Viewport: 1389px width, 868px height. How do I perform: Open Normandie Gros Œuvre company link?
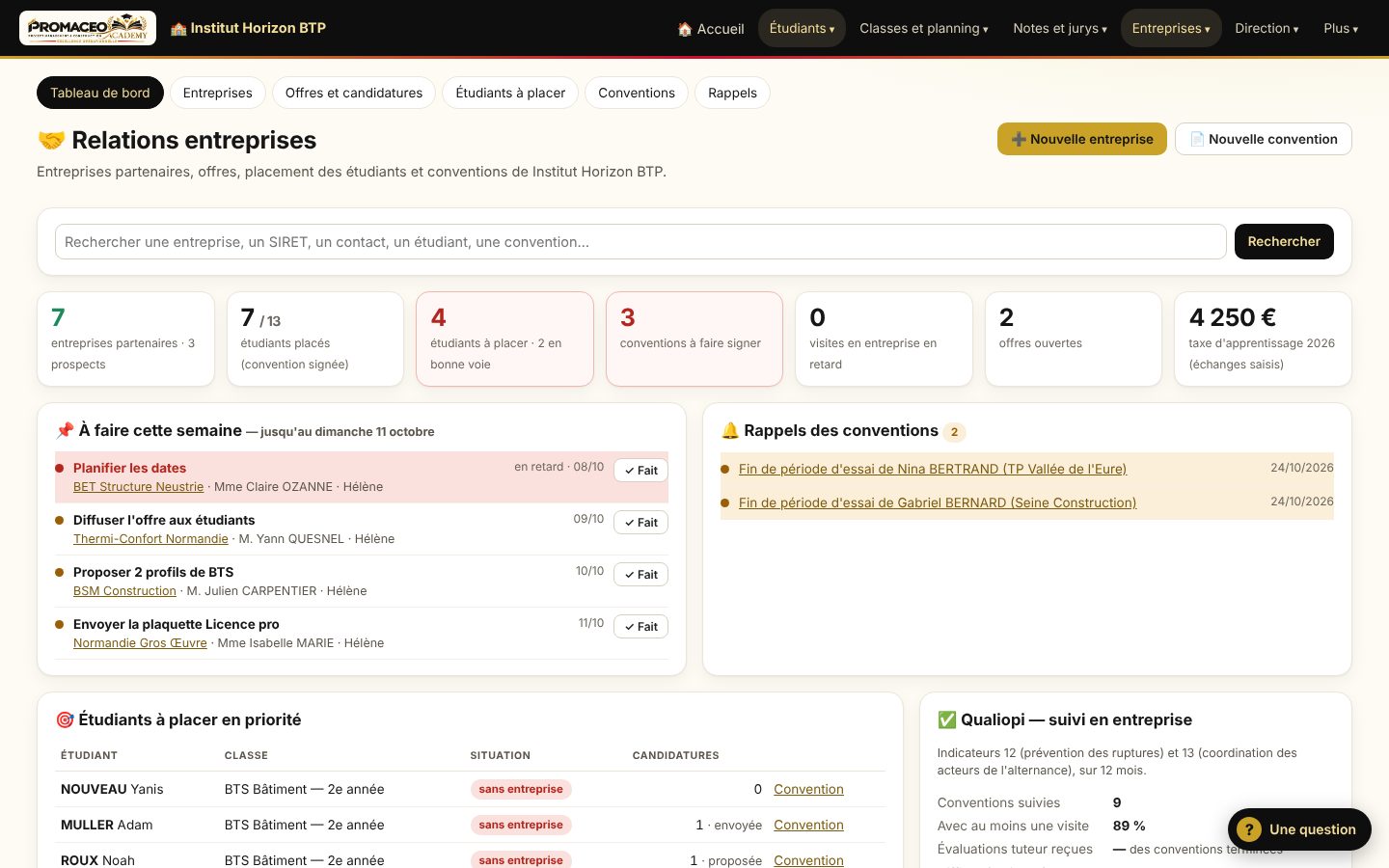click(140, 643)
